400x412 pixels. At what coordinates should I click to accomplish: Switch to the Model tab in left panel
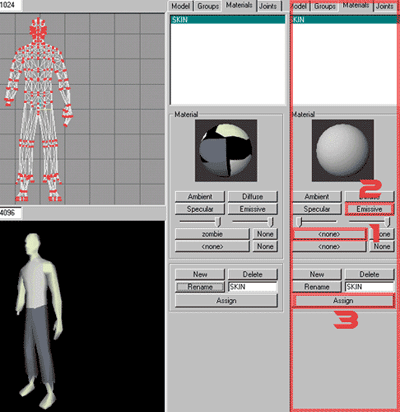tap(180, 6)
